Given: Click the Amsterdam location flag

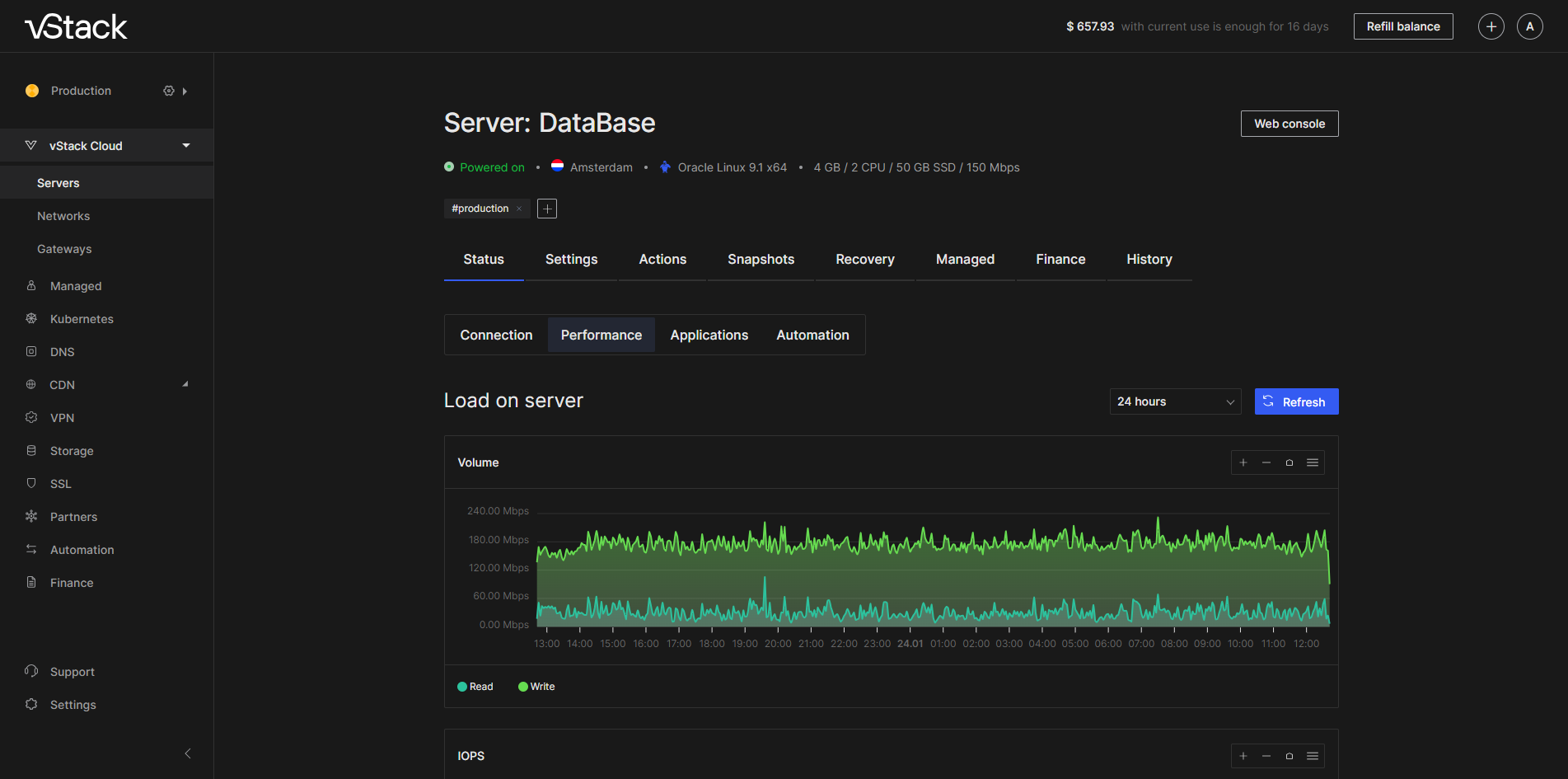Looking at the screenshot, I should pyautogui.click(x=558, y=167).
